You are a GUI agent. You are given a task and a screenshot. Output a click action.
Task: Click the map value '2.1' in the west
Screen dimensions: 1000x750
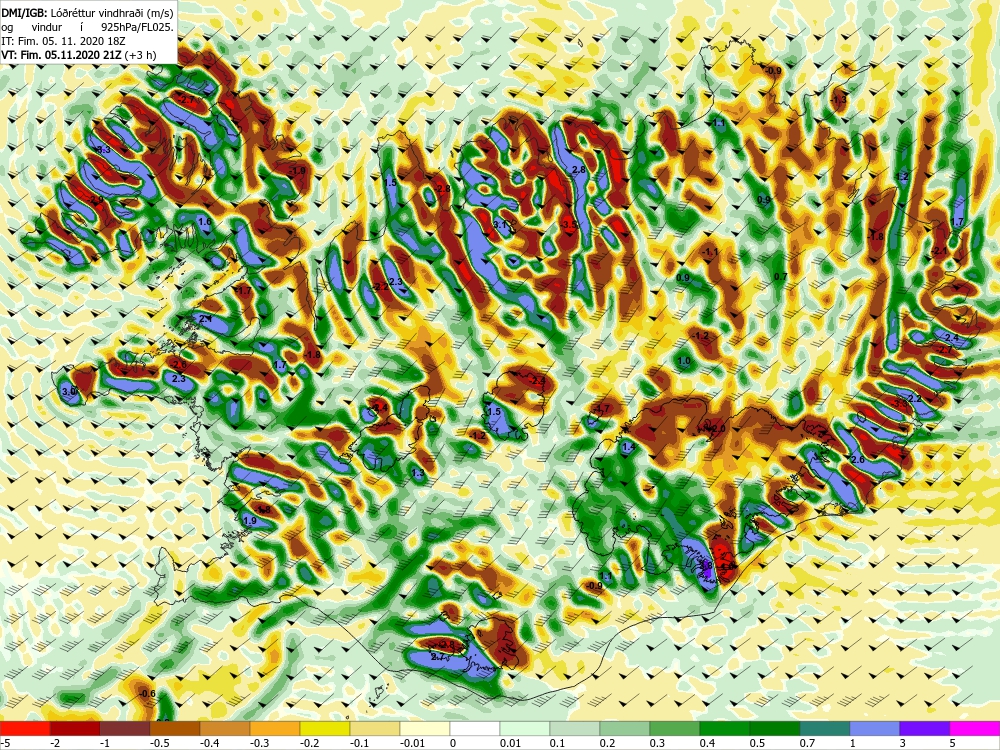pos(205,318)
